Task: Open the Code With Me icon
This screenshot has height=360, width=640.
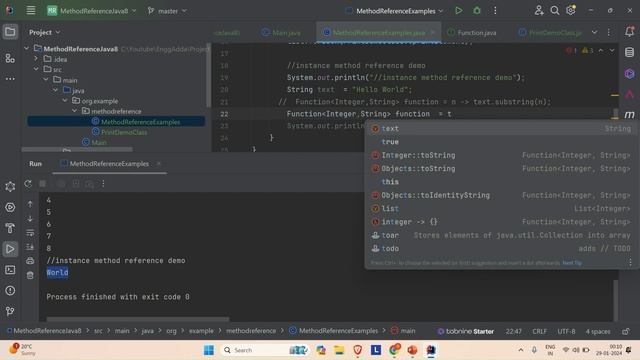Action: [539, 11]
